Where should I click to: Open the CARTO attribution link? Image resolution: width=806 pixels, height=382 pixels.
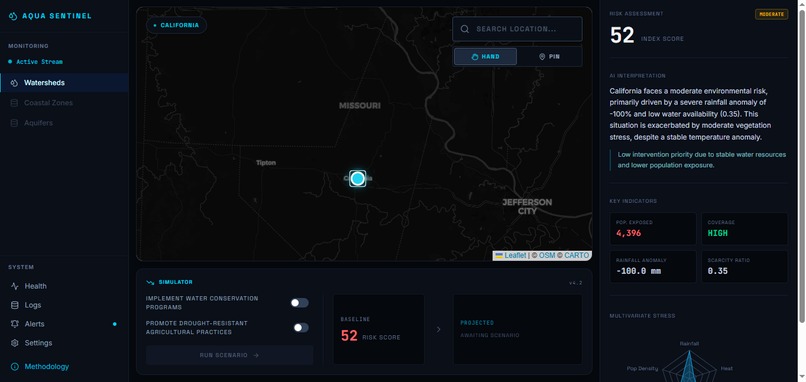[577, 256]
